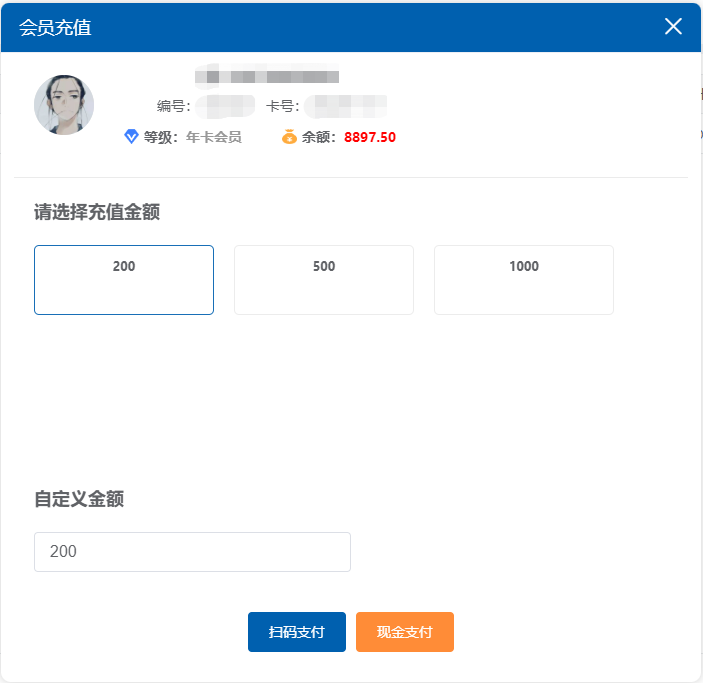Click the 请选择充值金额 heading
The width and height of the screenshot is (703, 683).
point(97,212)
